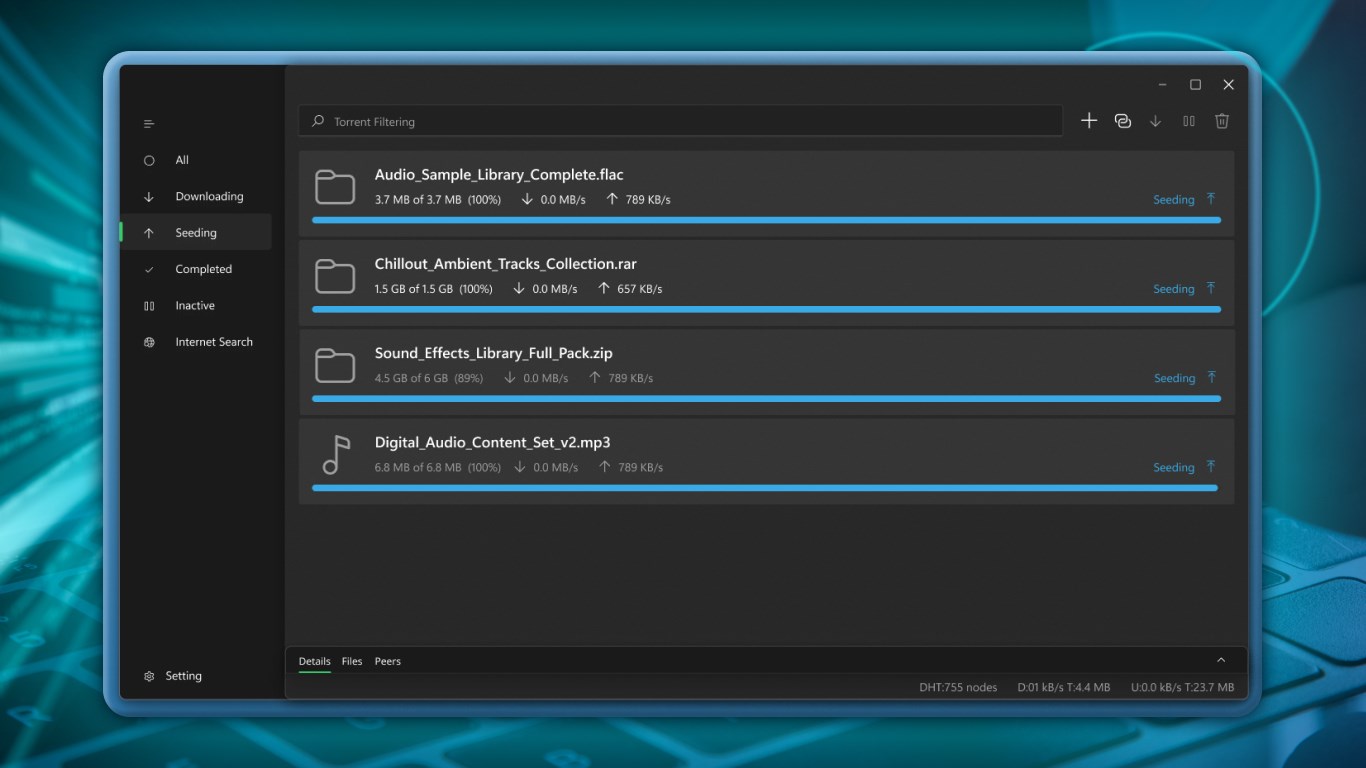Expand the details panel with chevron
1366x768 pixels.
(x=1221, y=661)
